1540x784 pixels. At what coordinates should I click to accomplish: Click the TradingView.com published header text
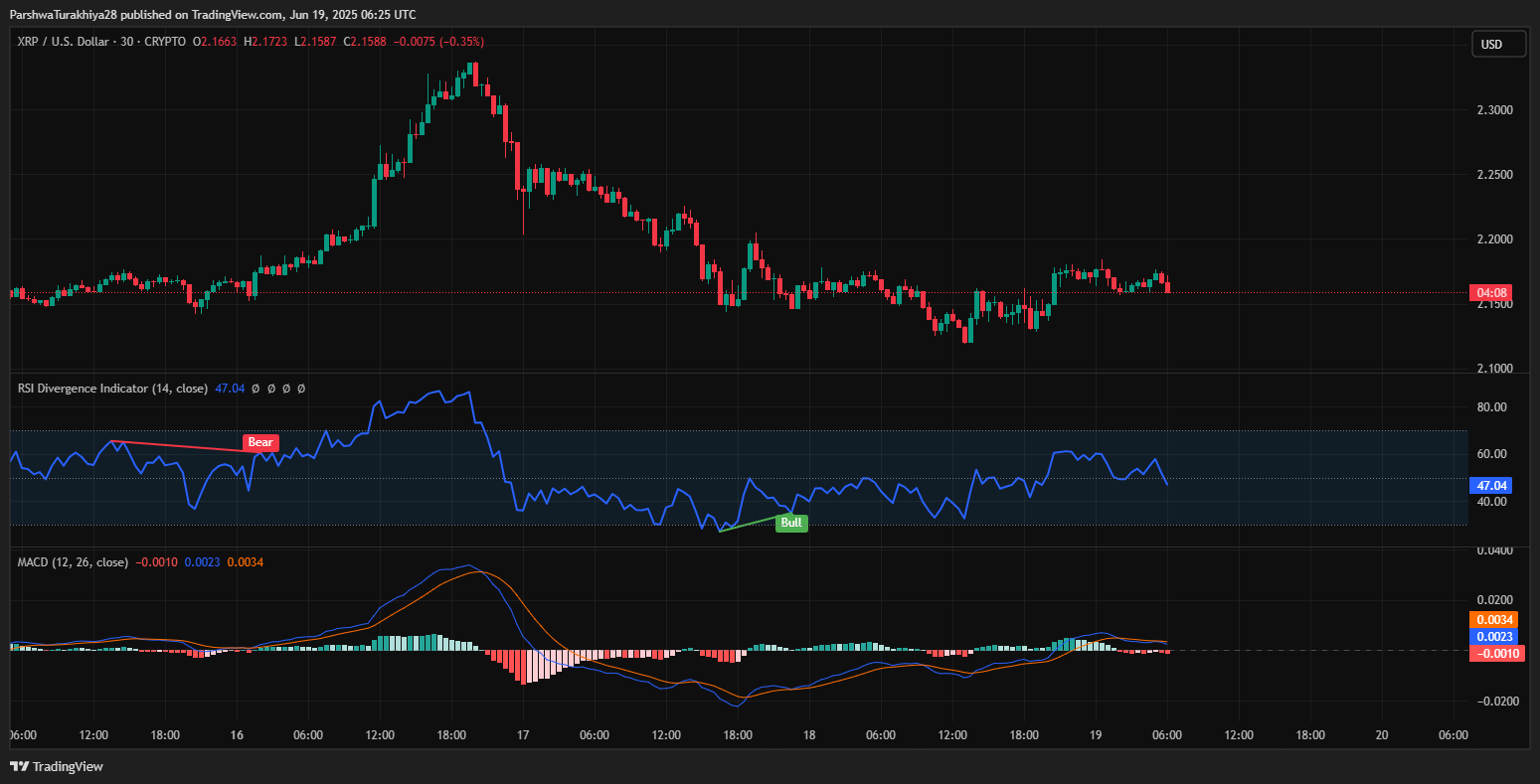(x=213, y=14)
